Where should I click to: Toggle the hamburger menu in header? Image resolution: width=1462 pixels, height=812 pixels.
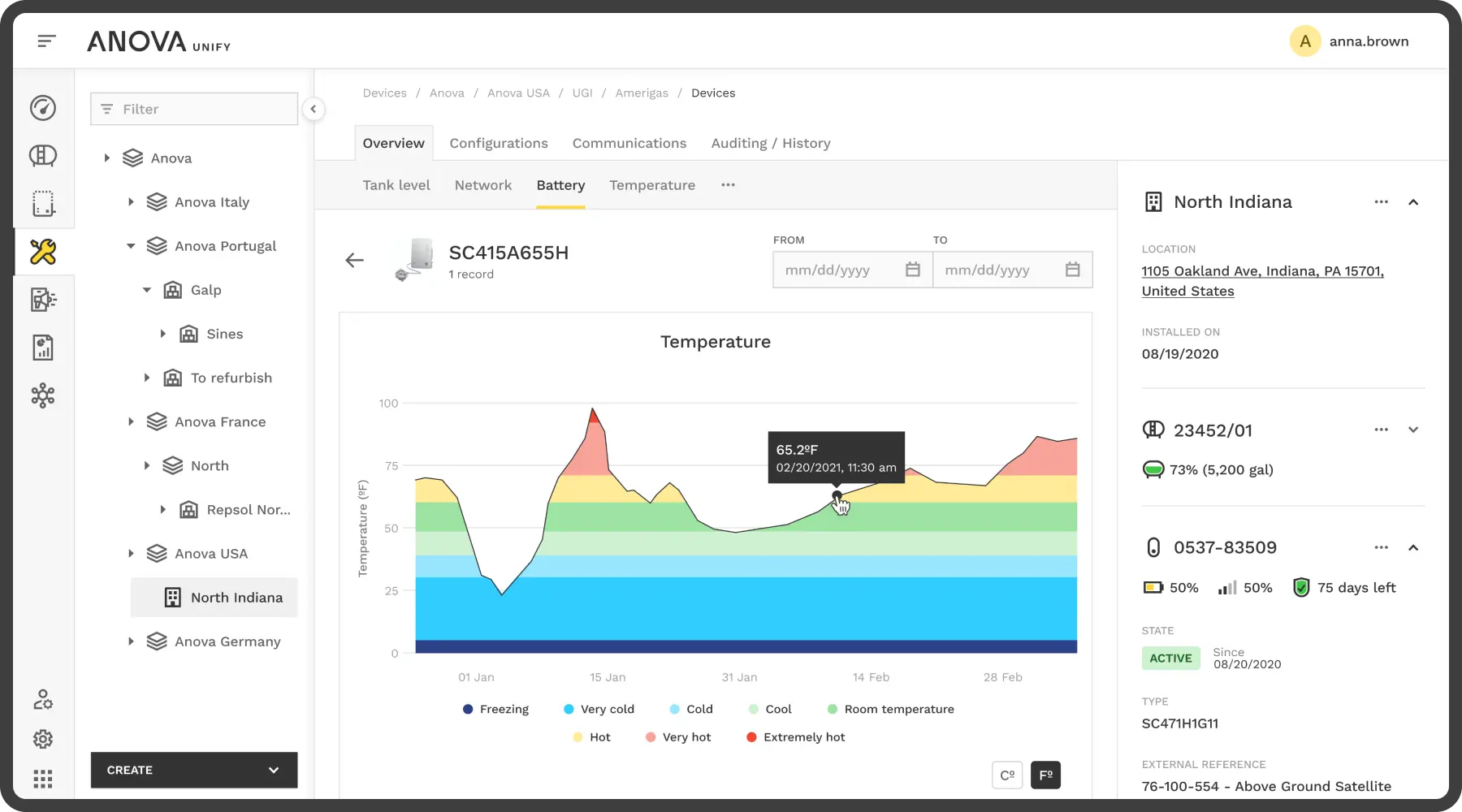pyautogui.click(x=47, y=41)
